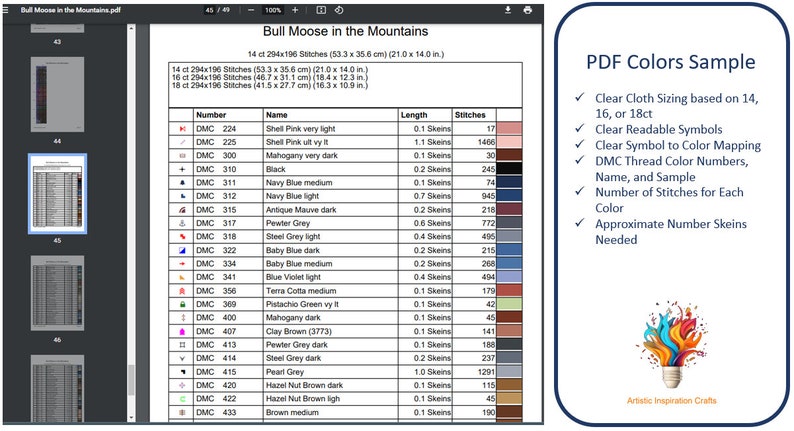794x431 pixels.
Task: Click the 'Artistic Inspiration Crafts' label
Action: [x=671, y=401]
